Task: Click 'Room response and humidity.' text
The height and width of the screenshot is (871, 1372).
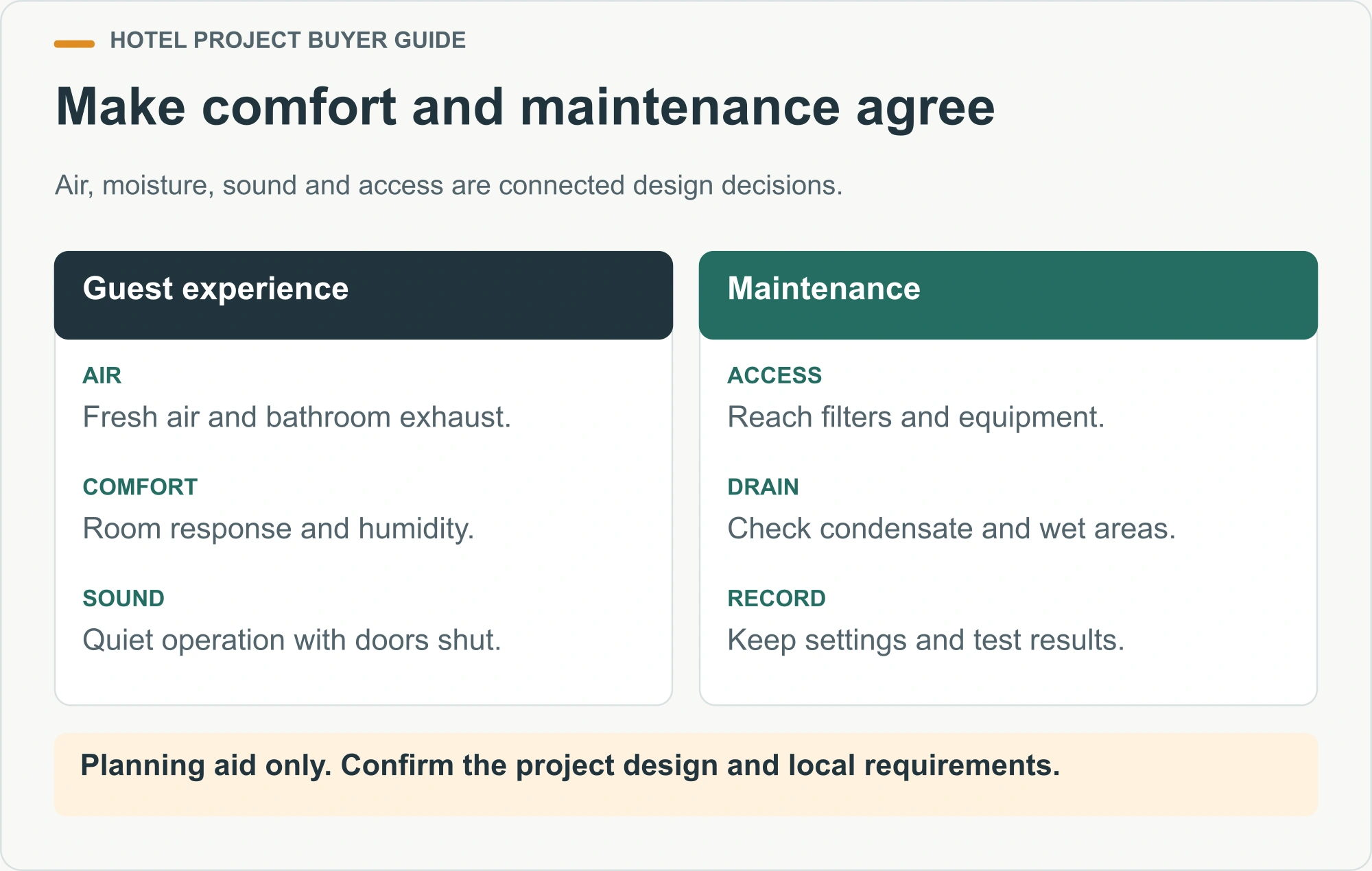Action: click(x=279, y=529)
